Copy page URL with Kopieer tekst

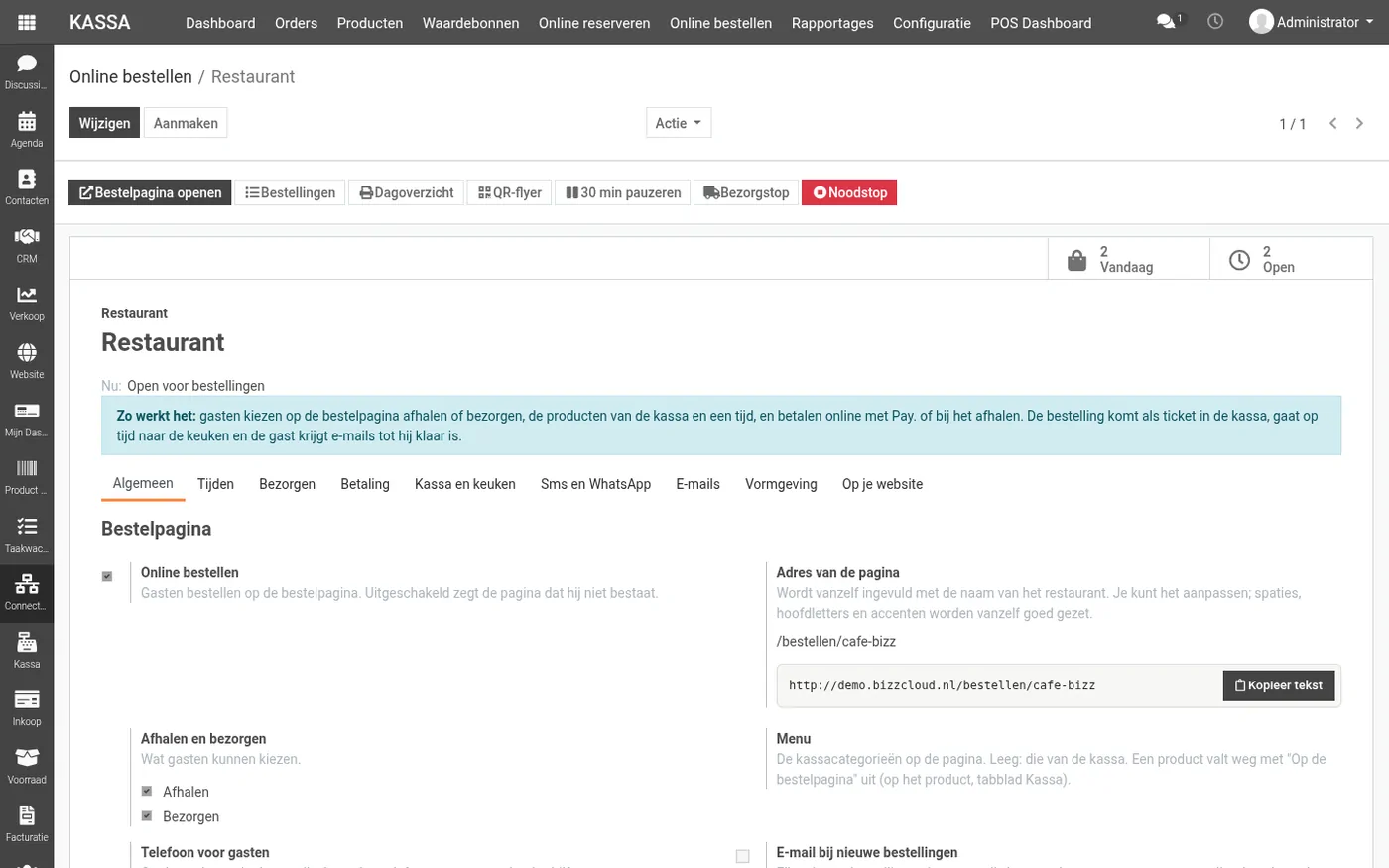tap(1279, 685)
